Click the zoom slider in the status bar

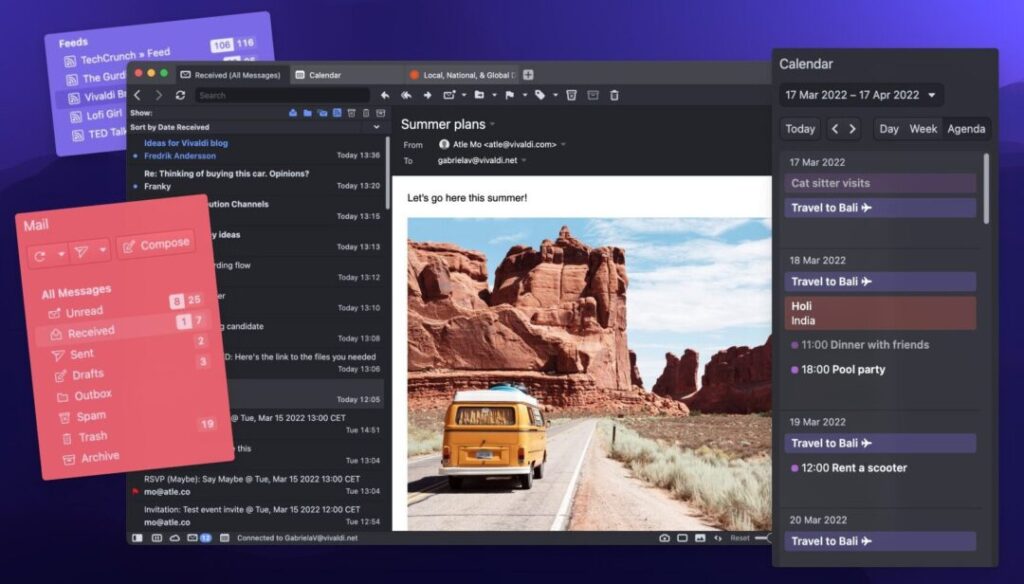(763, 538)
